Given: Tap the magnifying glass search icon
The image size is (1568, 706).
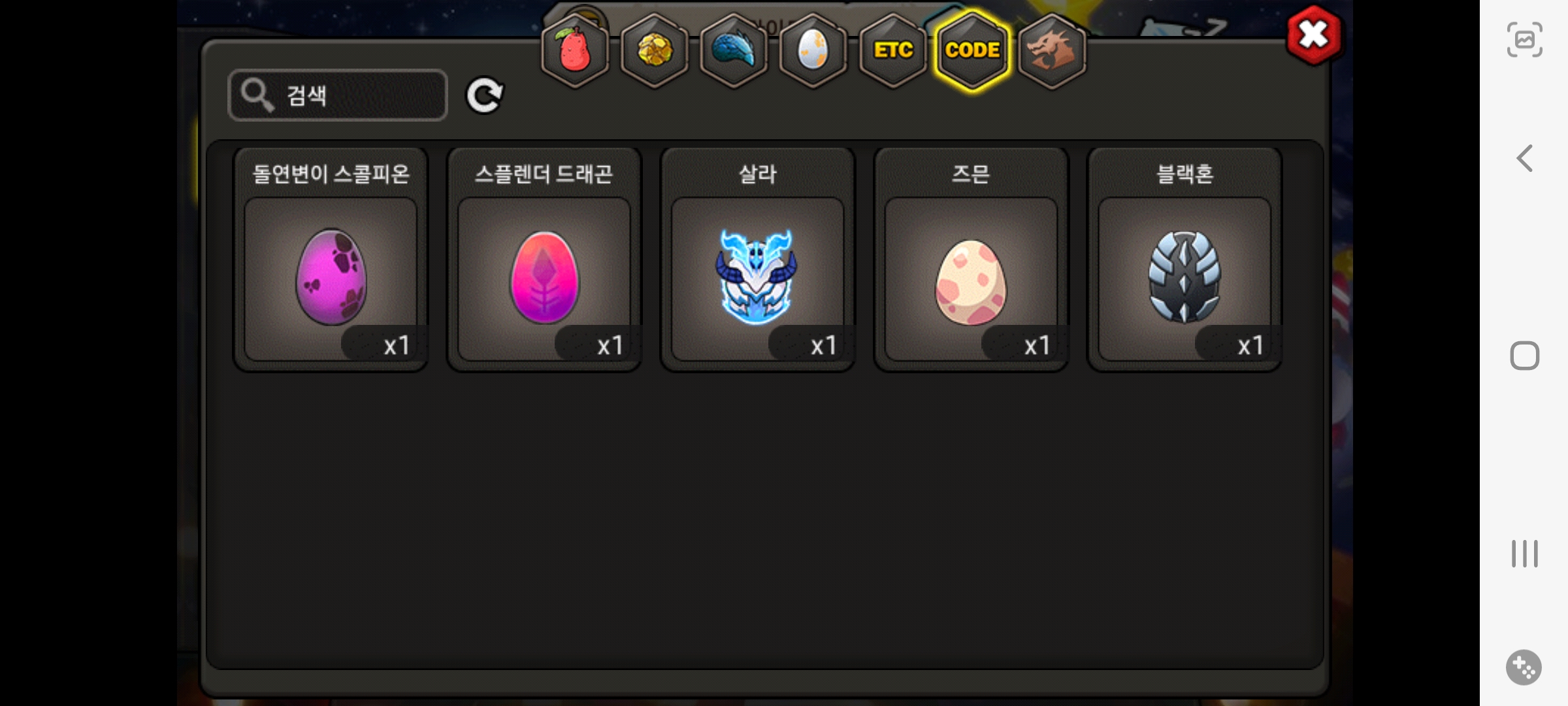Looking at the screenshot, I should point(256,95).
